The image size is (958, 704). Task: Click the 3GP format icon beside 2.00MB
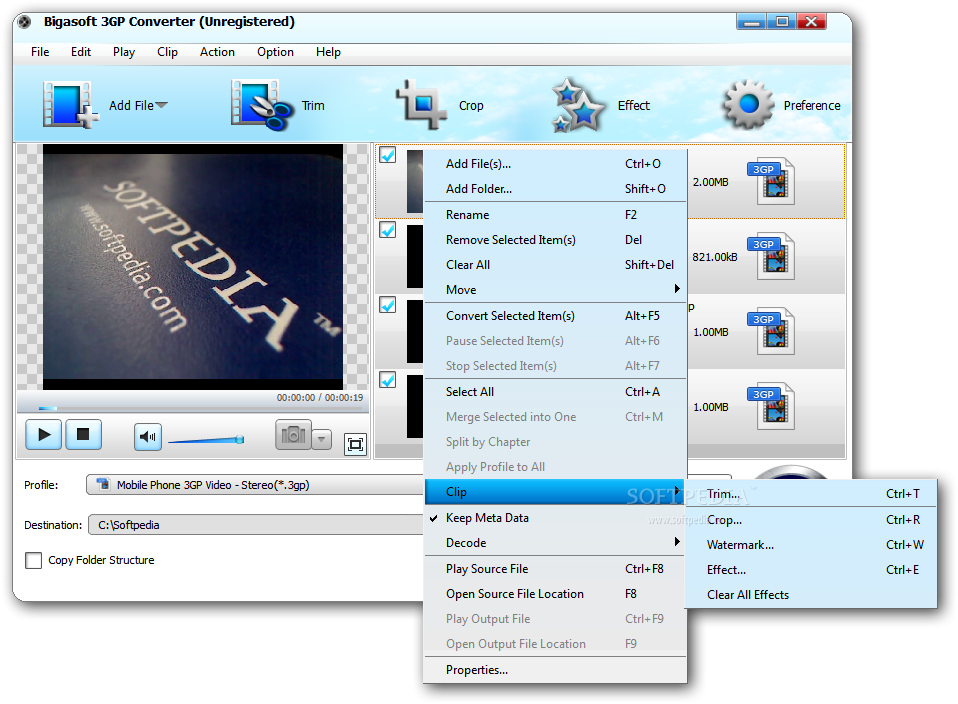click(772, 182)
